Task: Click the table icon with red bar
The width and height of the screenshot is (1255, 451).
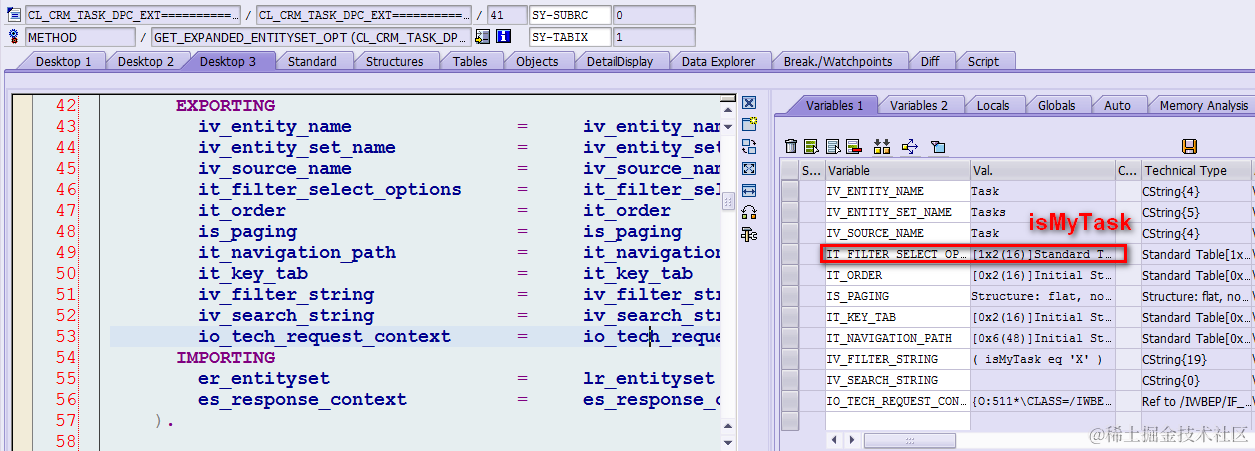Action: 853,147
